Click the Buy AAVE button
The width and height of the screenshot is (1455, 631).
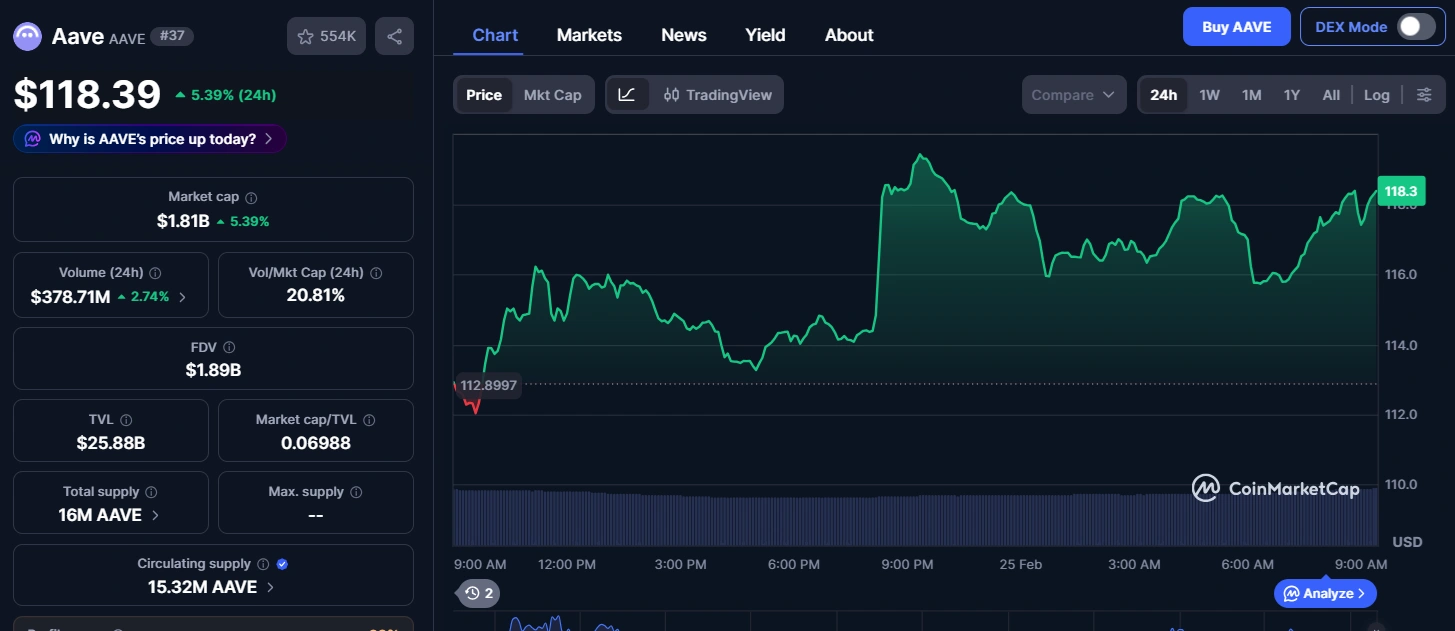click(x=1236, y=27)
